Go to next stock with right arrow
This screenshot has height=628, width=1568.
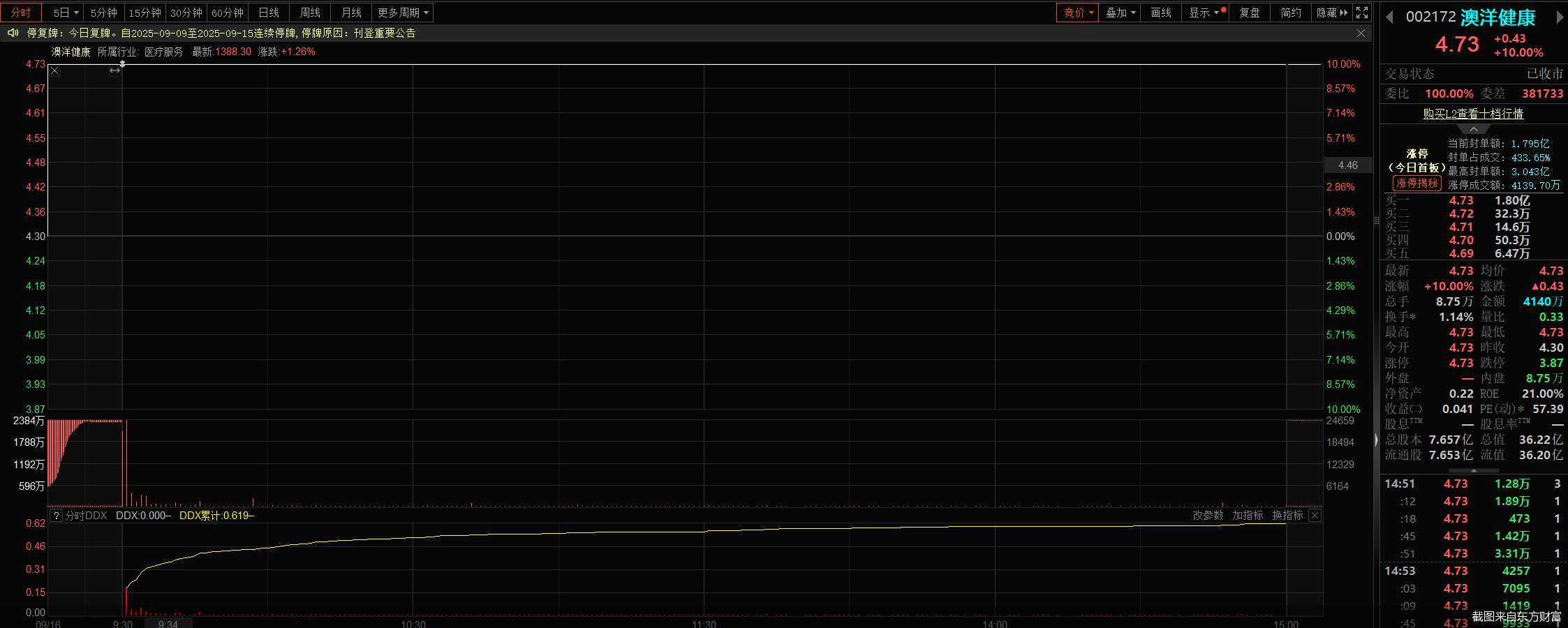coord(1560,17)
